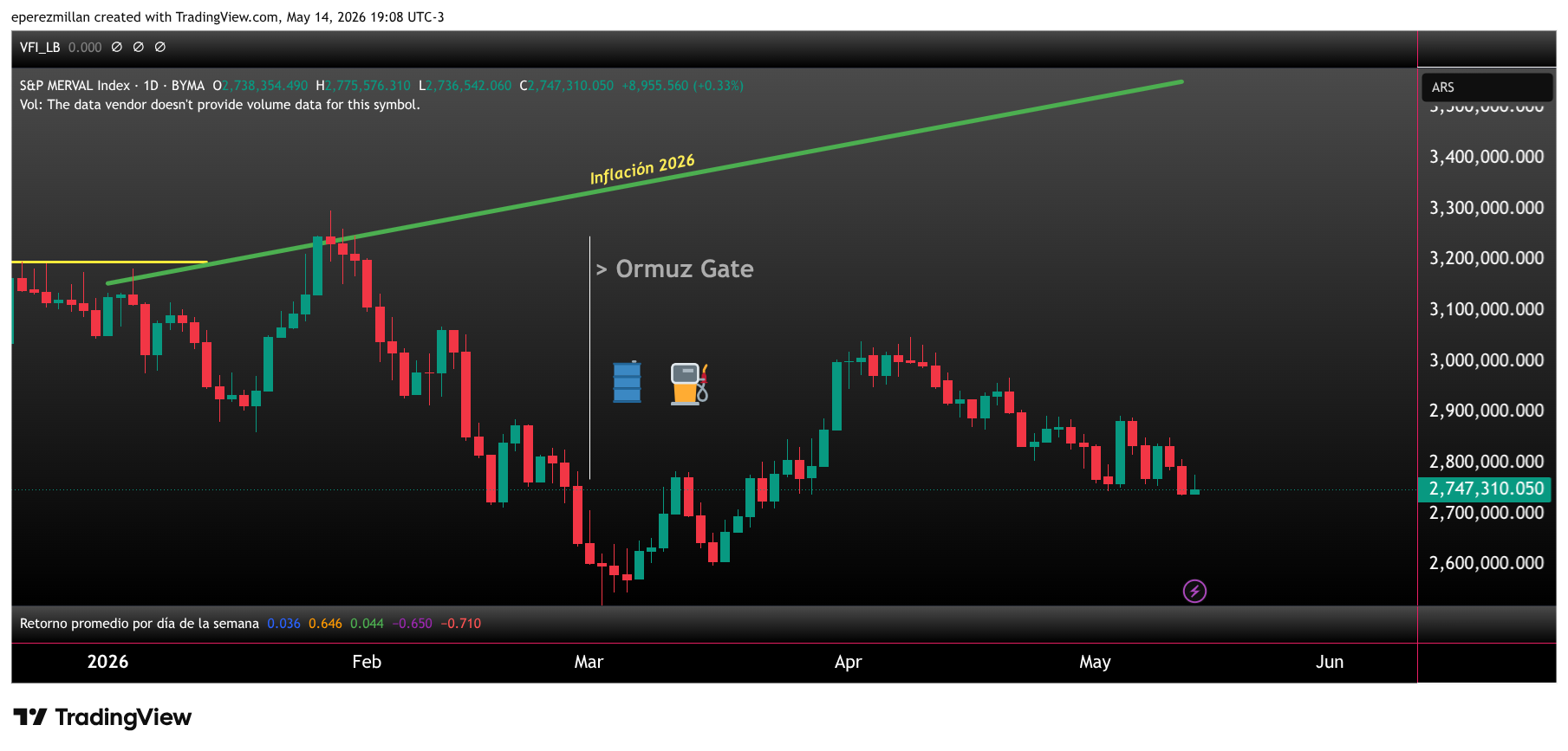Click the TradingView logo at bottom
Image resolution: width=1568 pixels, height=751 pixels.
point(102,717)
